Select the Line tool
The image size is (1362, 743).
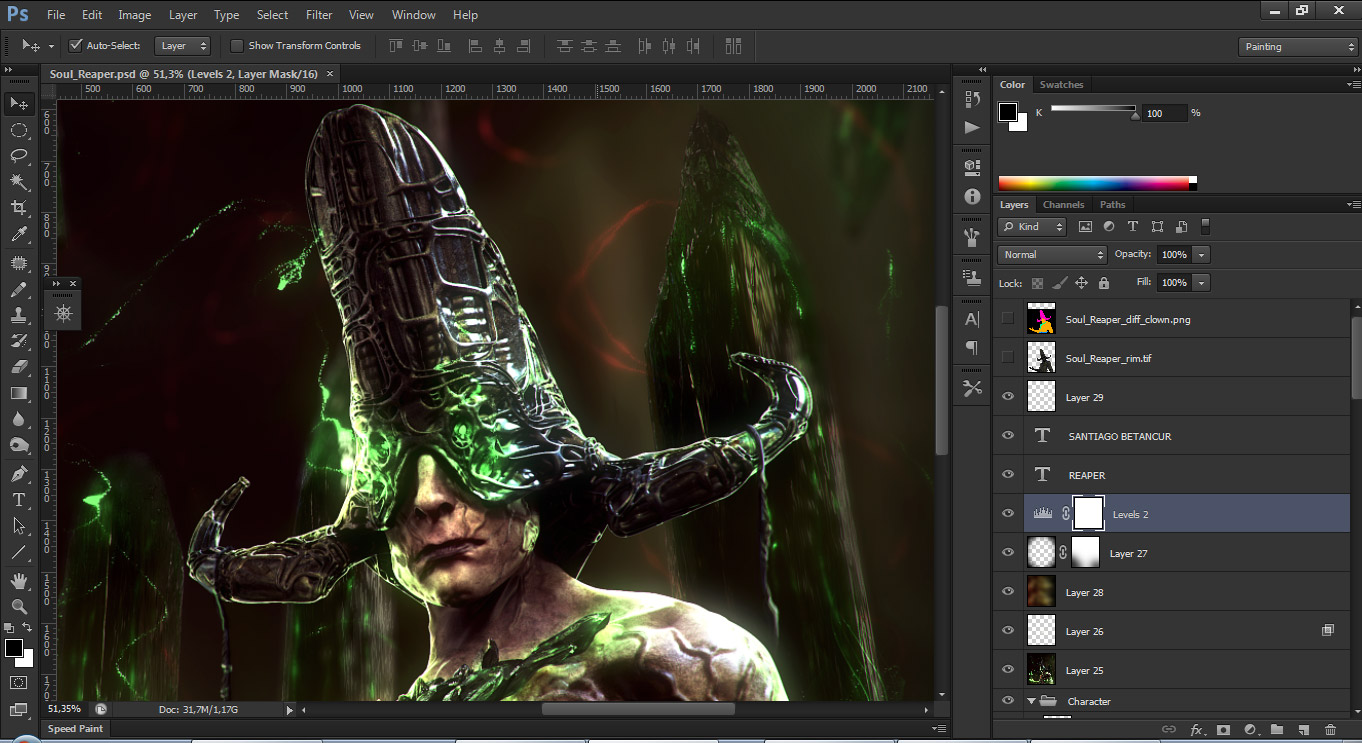click(x=19, y=552)
